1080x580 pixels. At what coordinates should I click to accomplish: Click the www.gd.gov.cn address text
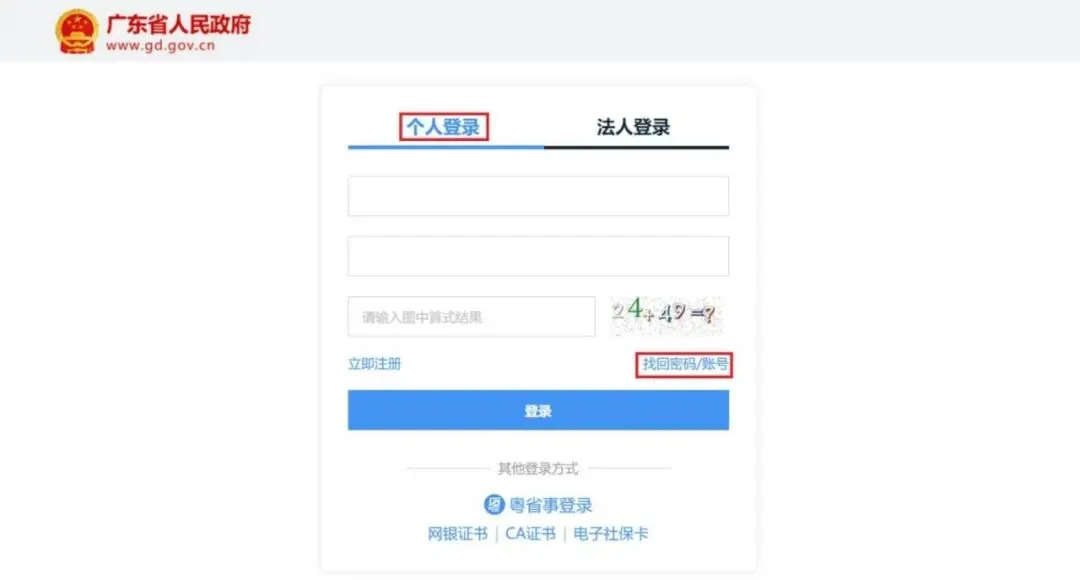point(160,45)
